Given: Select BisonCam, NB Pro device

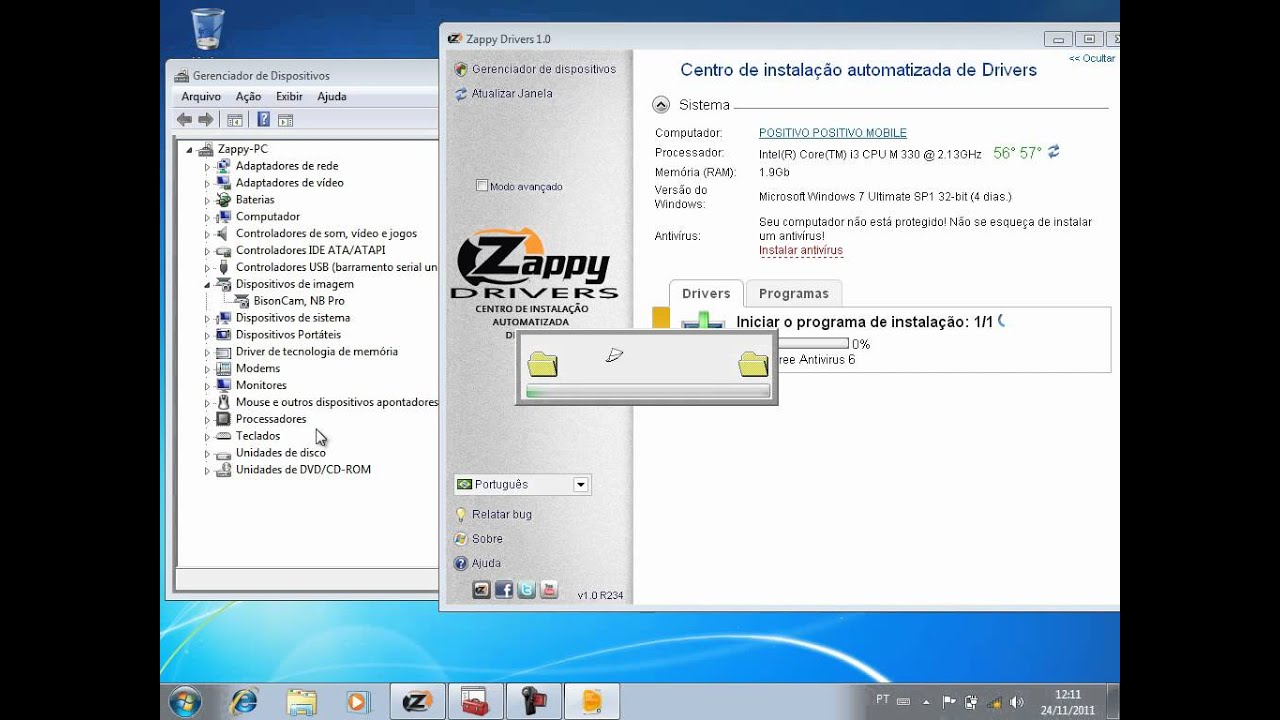Looking at the screenshot, I should click(x=299, y=301).
